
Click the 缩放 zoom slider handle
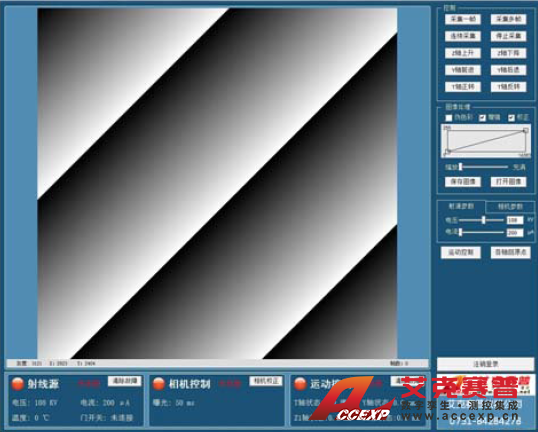pyautogui.click(x=461, y=167)
